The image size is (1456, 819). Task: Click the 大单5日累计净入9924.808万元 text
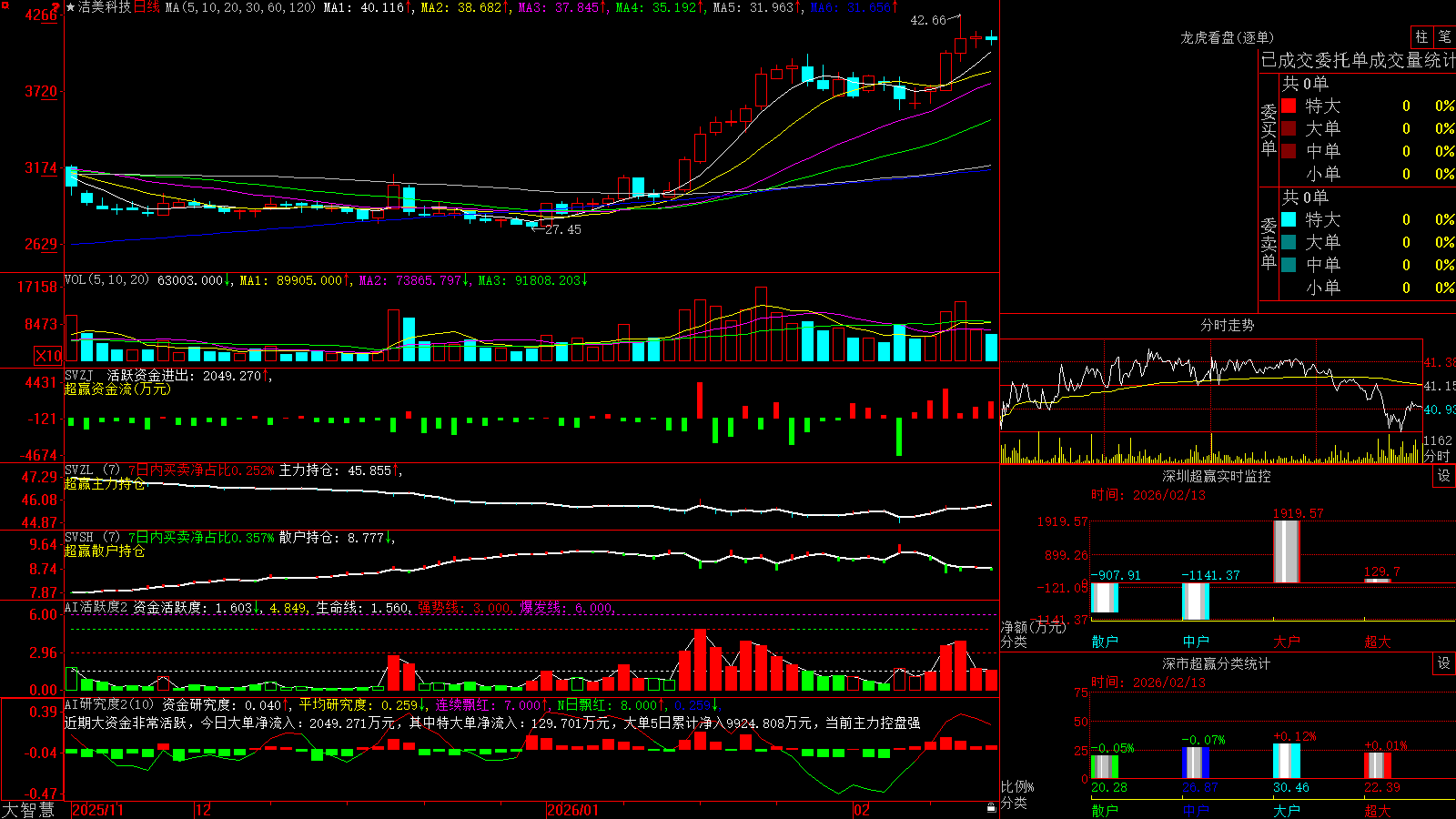pyautogui.click(x=717, y=723)
